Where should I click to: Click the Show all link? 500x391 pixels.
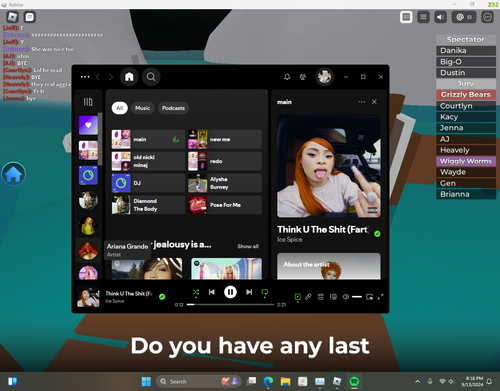[x=248, y=246]
